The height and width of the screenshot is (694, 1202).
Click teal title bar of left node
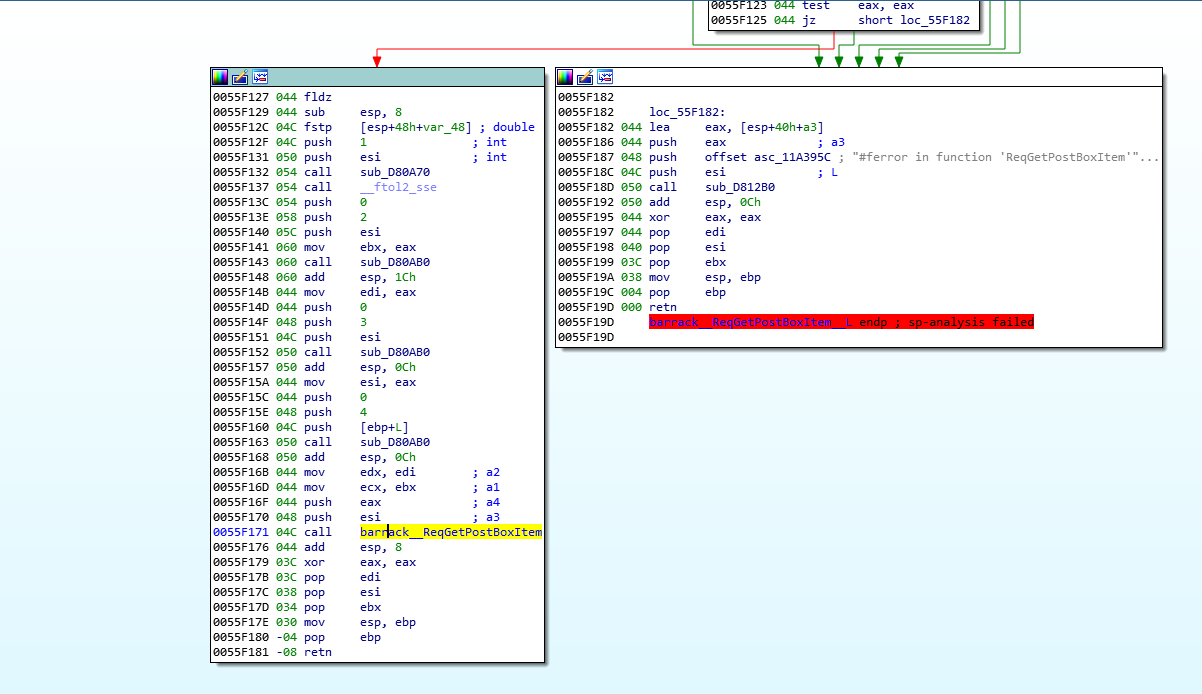(x=377, y=77)
